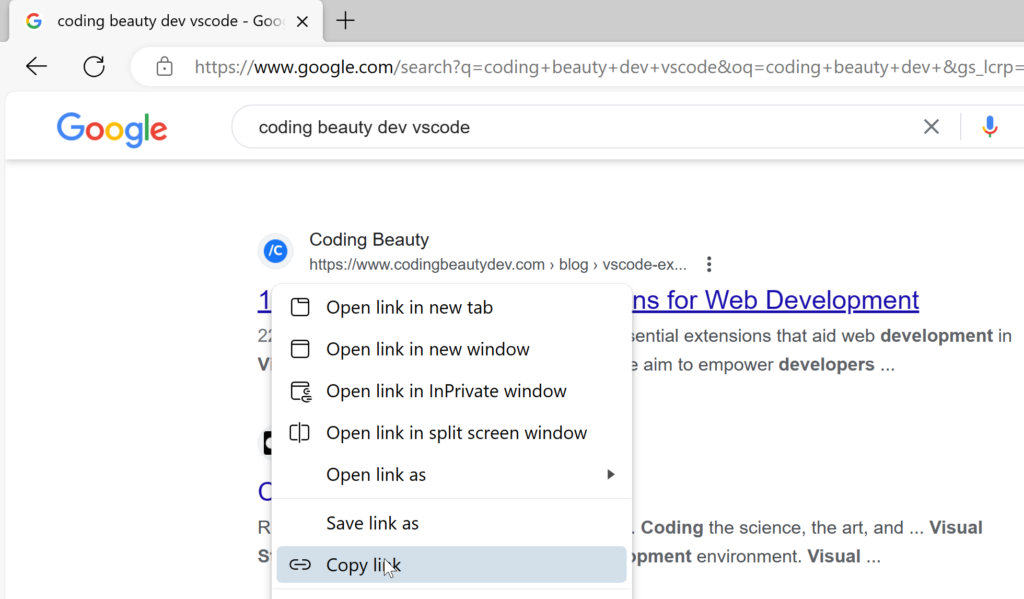The image size is (1024, 599).
Task: Click the Google logo
Action: pos(112,128)
